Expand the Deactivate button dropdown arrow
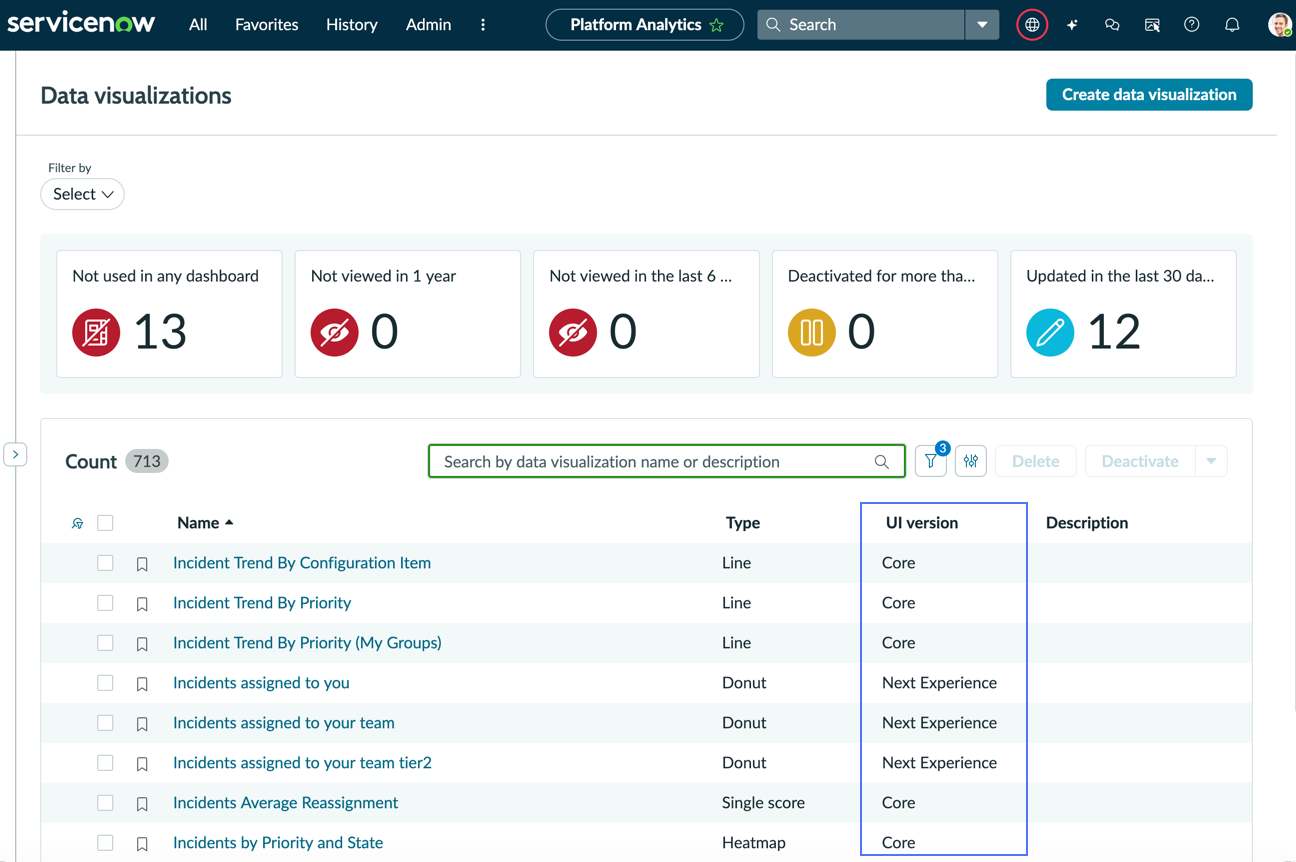The image size is (1296, 862). (1211, 461)
